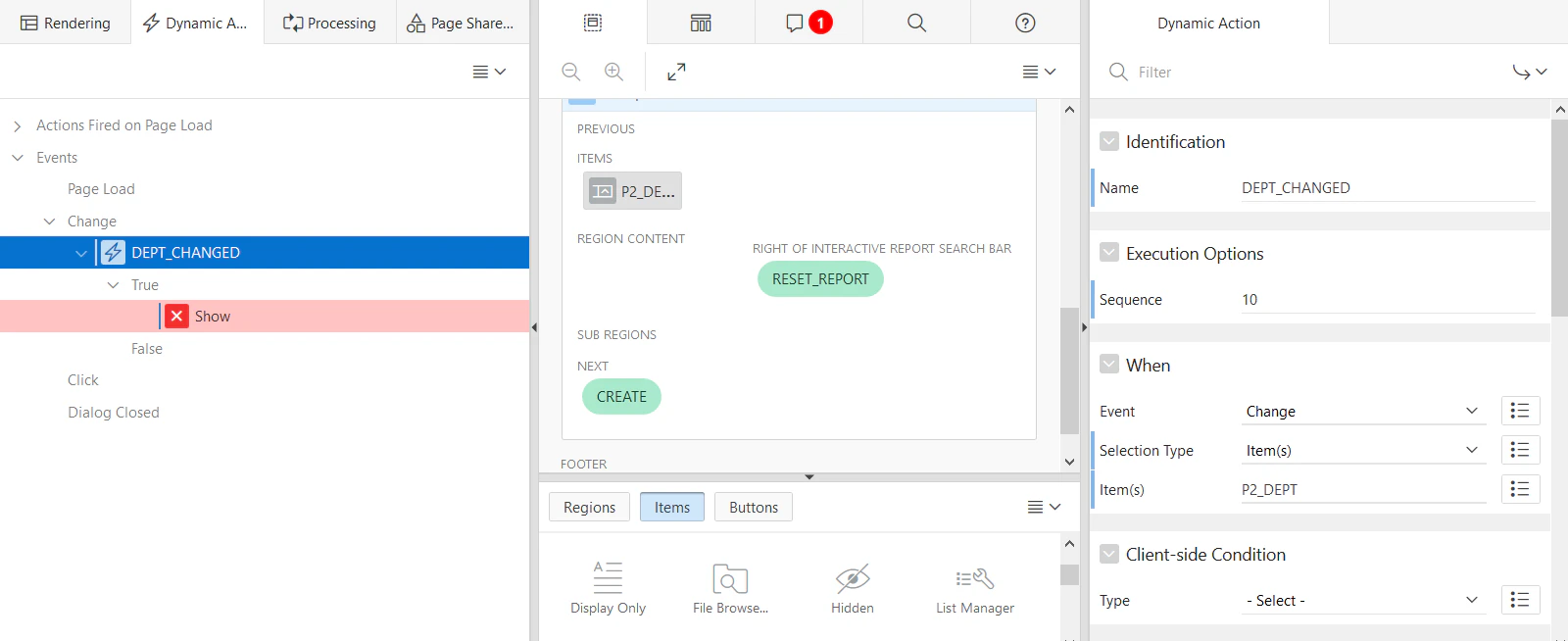The image size is (1568, 641).
Task: Select the CREATE button in layout
Action: (621, 397)
